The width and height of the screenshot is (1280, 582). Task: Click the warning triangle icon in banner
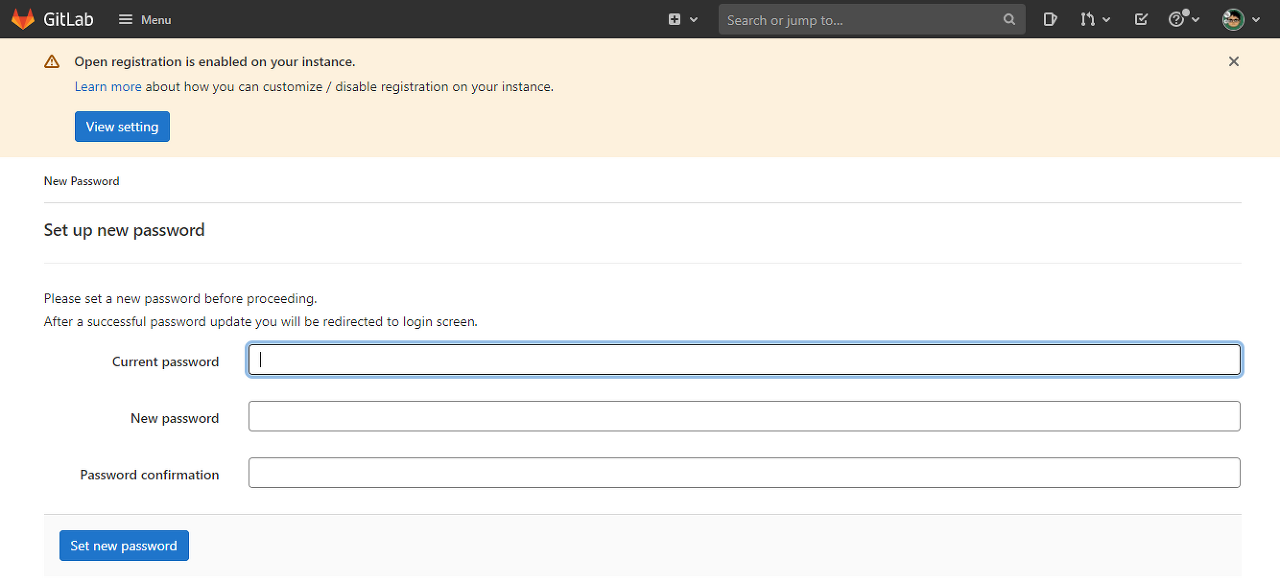pyautogui.click(x=52, y=62)
